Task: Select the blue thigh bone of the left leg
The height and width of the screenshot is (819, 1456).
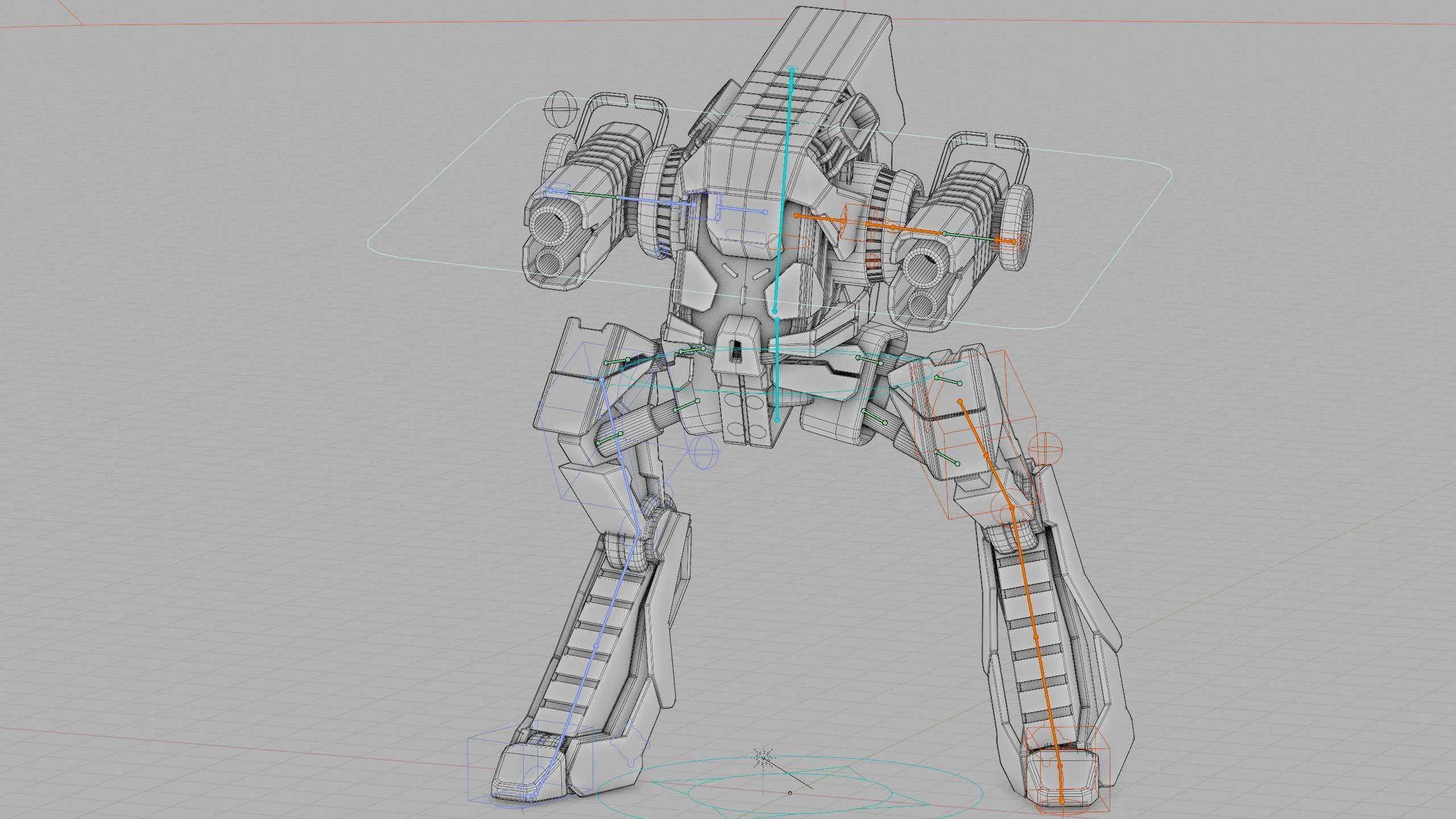Action: pos(621,455)
